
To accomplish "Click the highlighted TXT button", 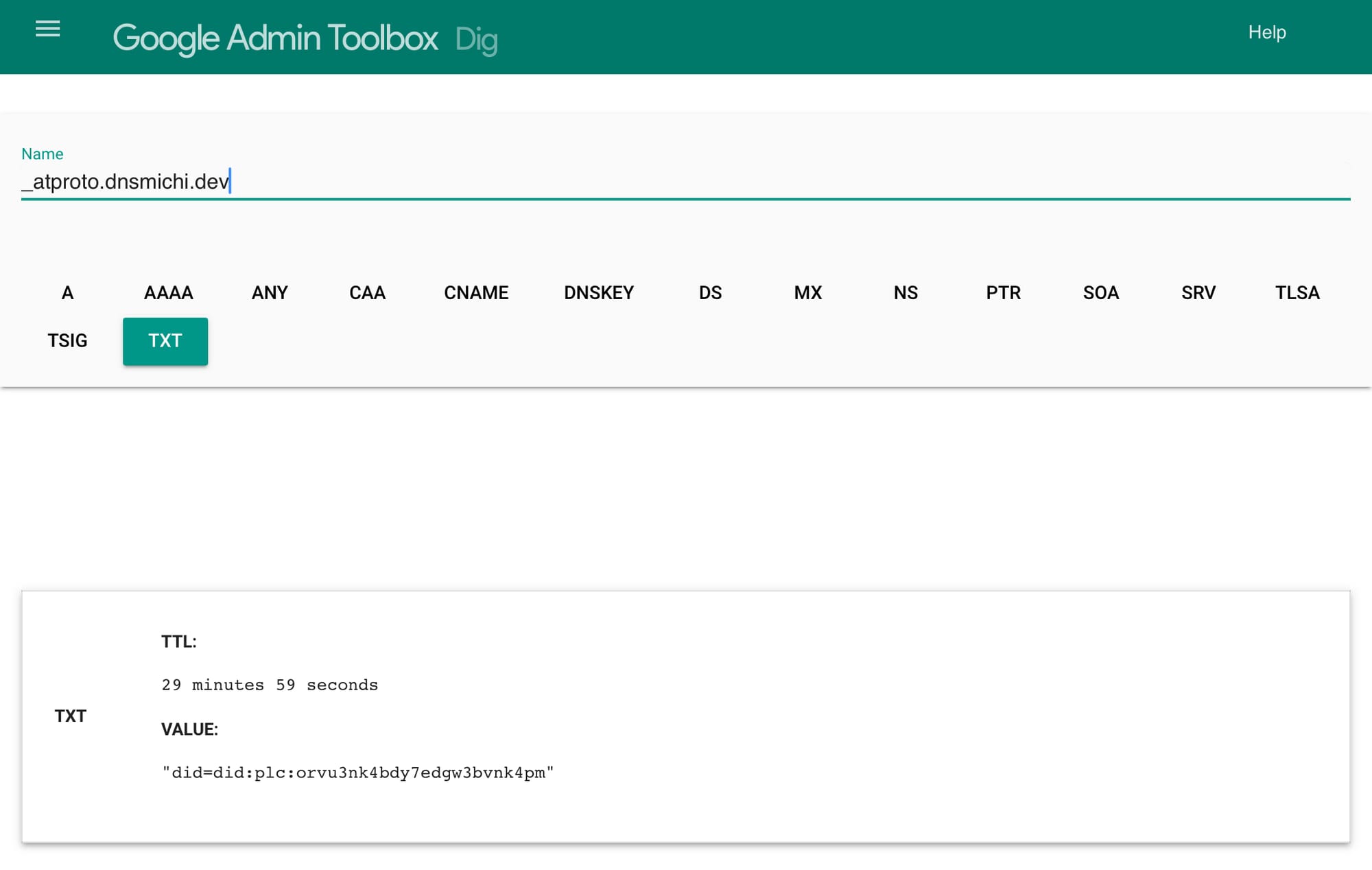I will [165, 341].
